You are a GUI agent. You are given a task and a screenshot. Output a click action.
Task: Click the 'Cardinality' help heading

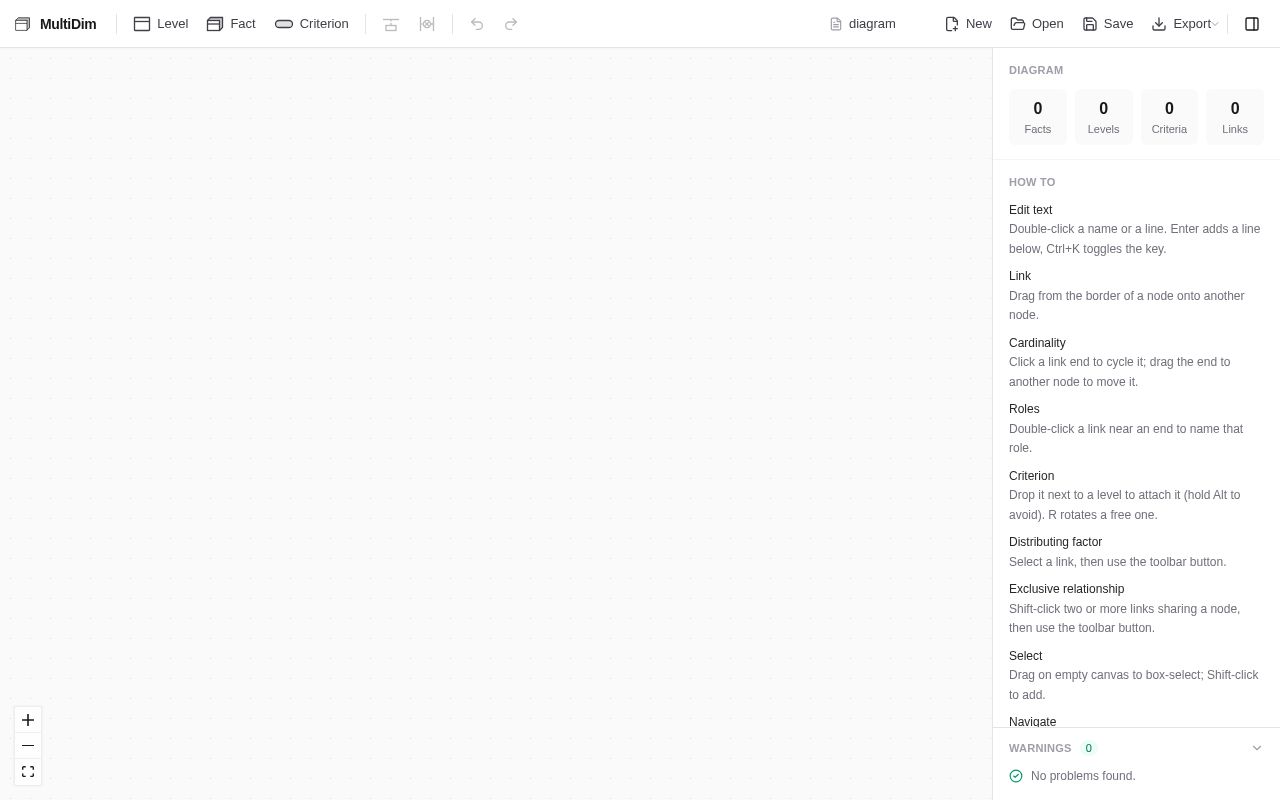pyautogui.click(x=1037, y=343)
